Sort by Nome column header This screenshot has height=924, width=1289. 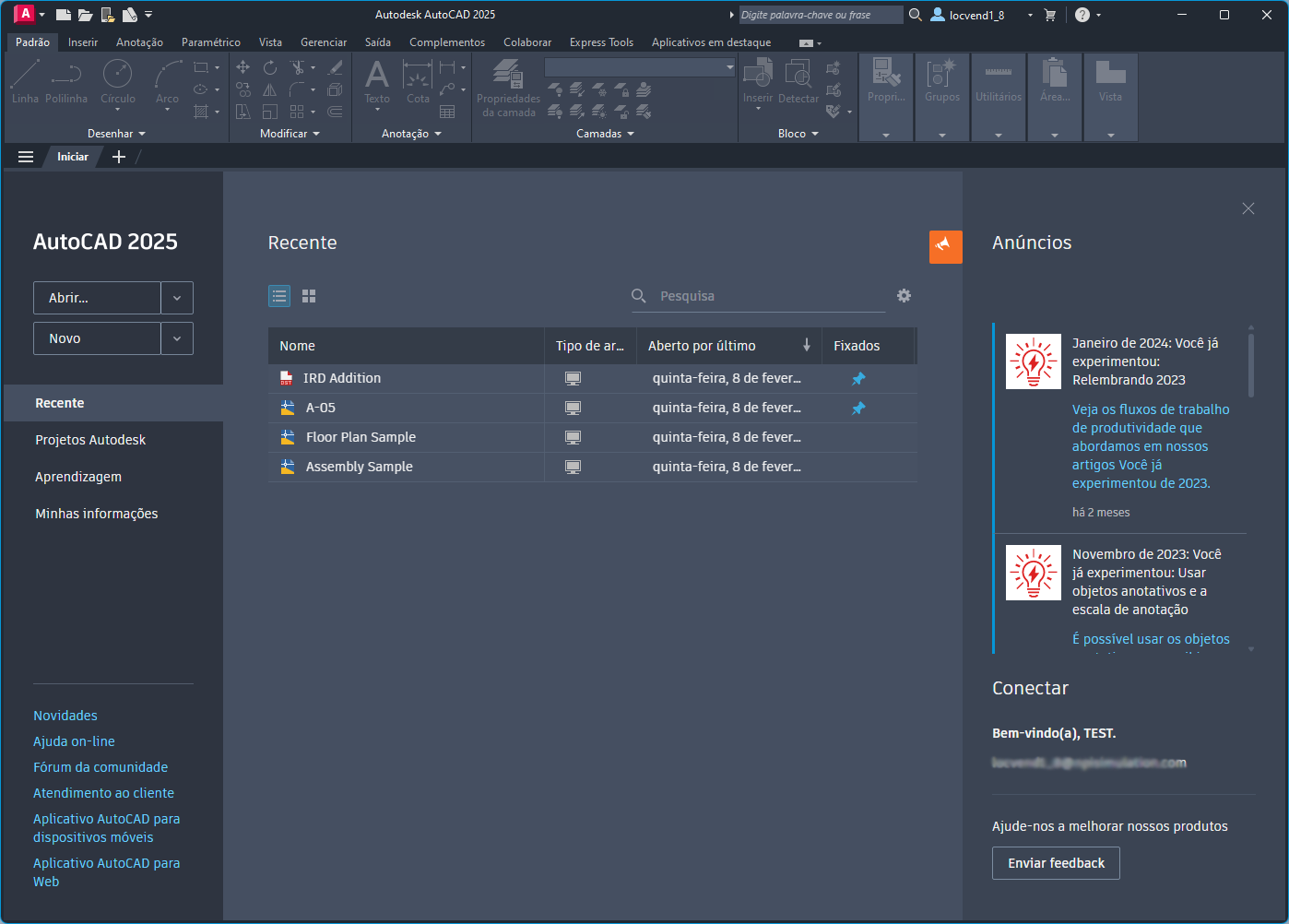(406, 346)
